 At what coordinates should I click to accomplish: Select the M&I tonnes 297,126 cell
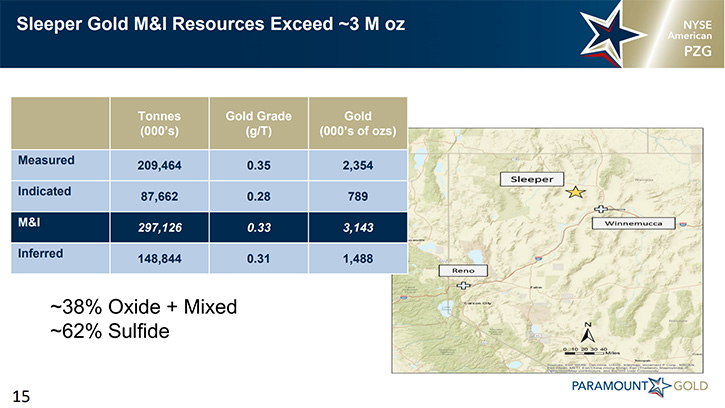(x=160, y=227)
